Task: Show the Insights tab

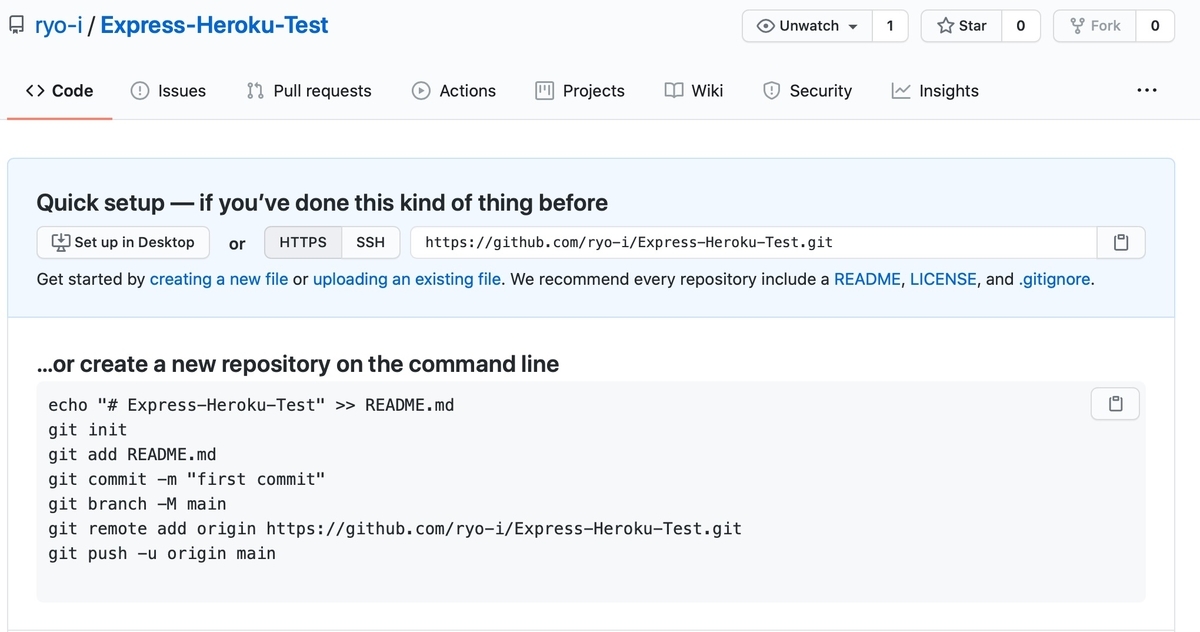Action: tap(935, 91)
